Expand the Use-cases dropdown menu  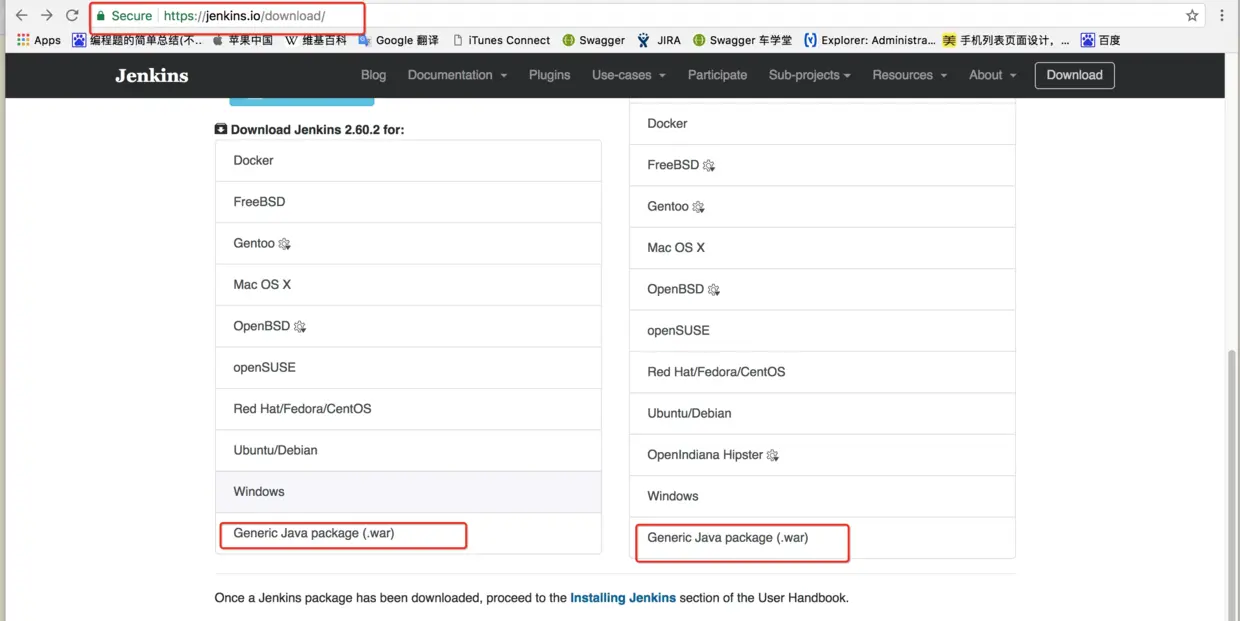click(x=629, y=75)
